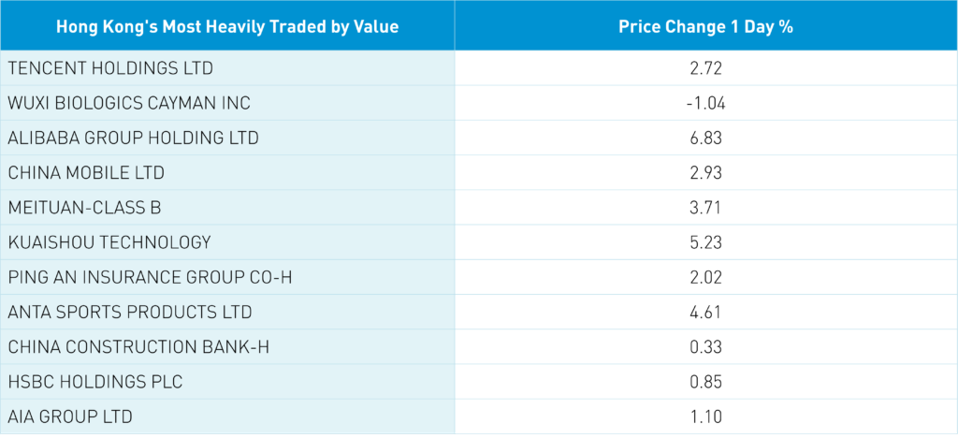Screen dimensions: 958x438
Task: Select the HSBC HOLDINGS PLC stock name
Action: pos(95,382)
